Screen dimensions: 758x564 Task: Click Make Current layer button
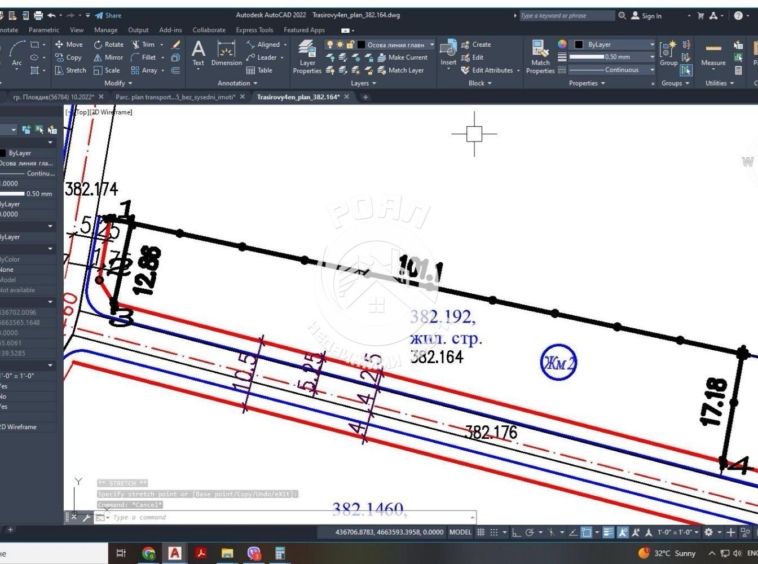[403, 58]
